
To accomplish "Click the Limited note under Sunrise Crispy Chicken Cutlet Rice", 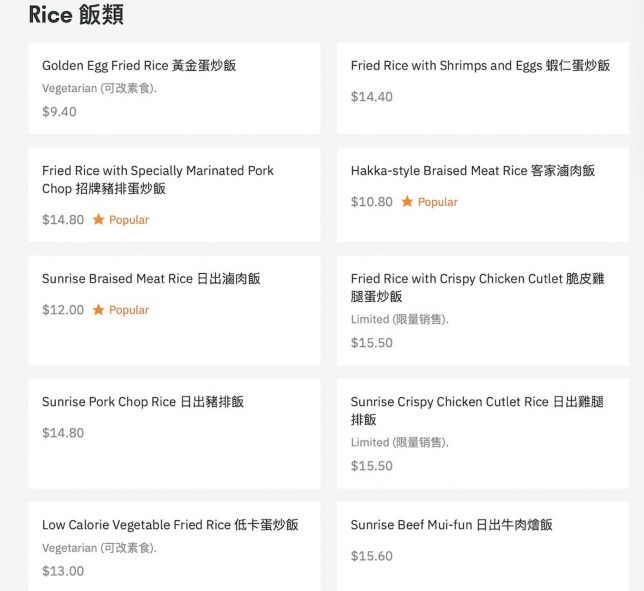I will [x=399, y=442].
